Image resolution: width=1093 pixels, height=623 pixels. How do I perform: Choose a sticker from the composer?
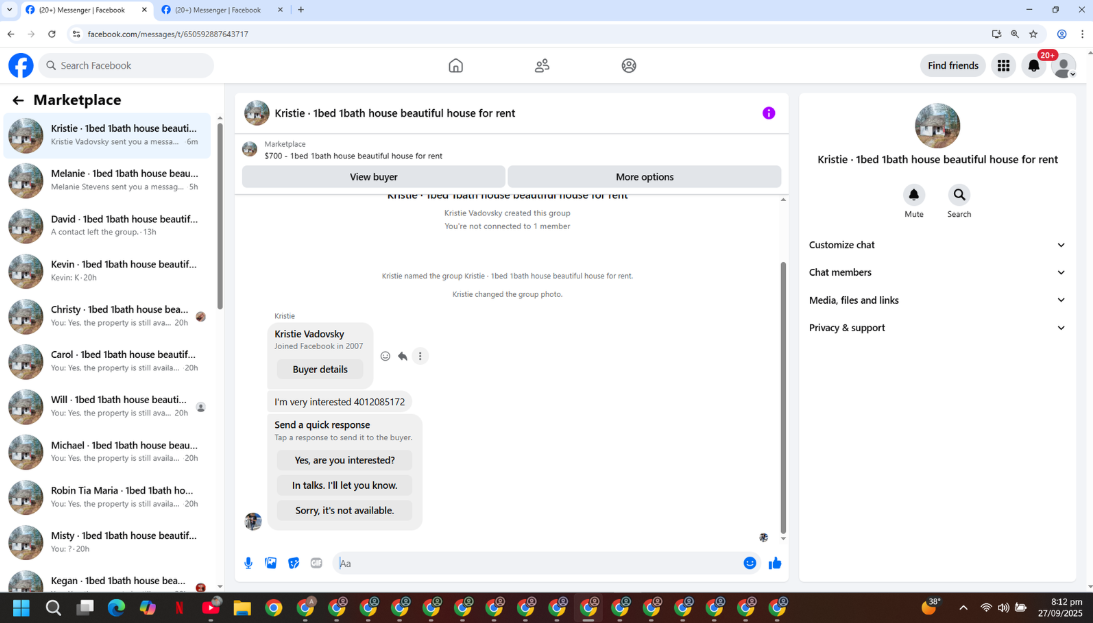[293, 563]
